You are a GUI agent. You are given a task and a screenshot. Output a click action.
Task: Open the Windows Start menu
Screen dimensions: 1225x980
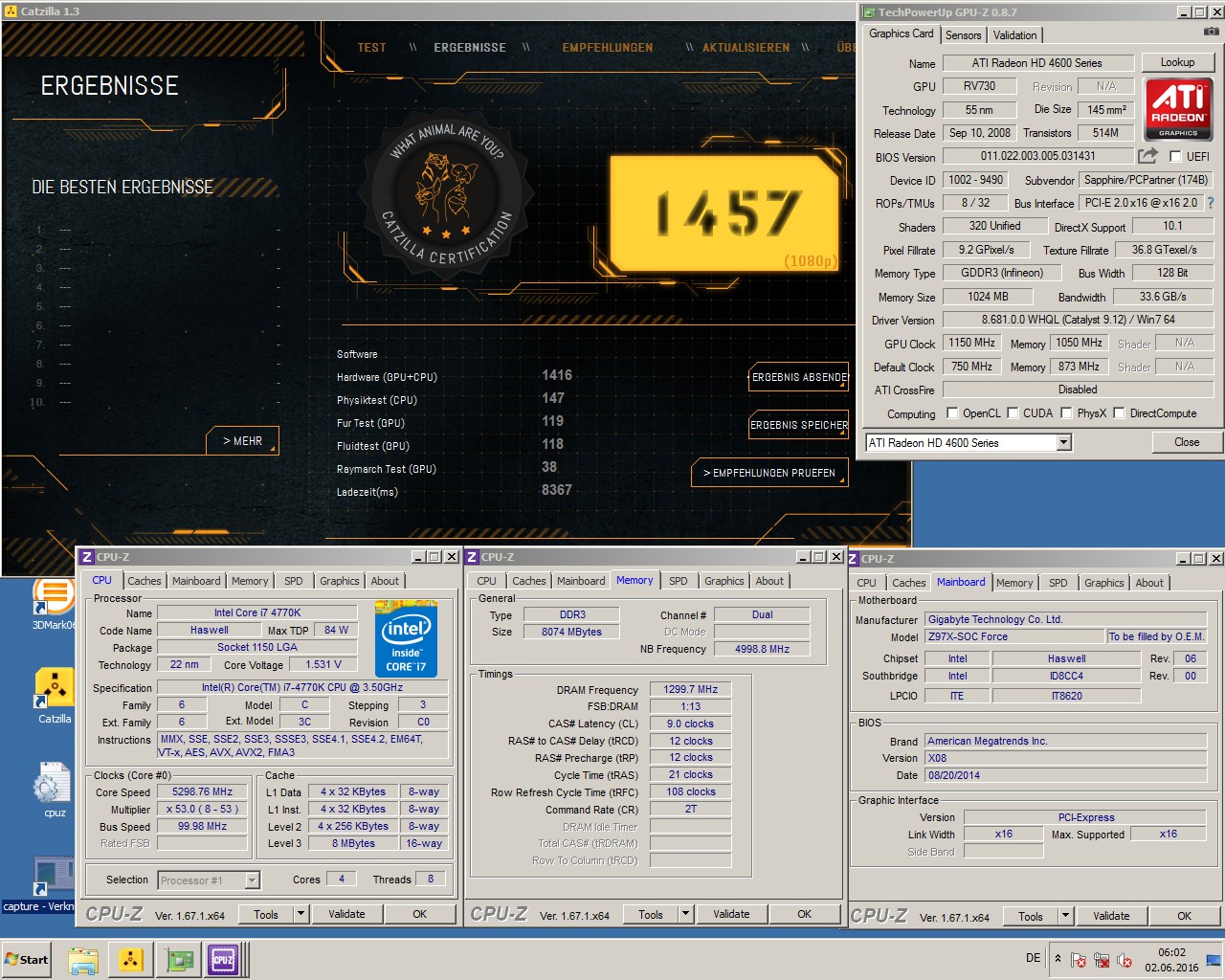27,960
